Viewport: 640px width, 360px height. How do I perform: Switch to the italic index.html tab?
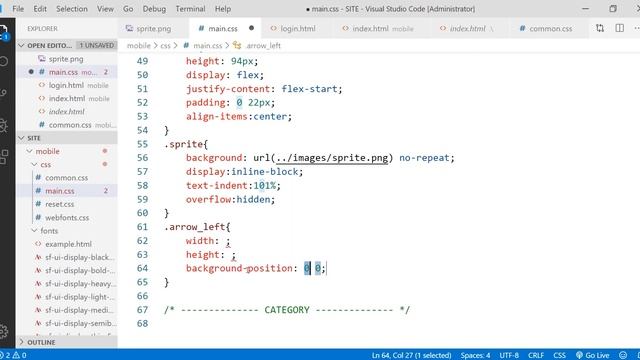click(468, 29)
